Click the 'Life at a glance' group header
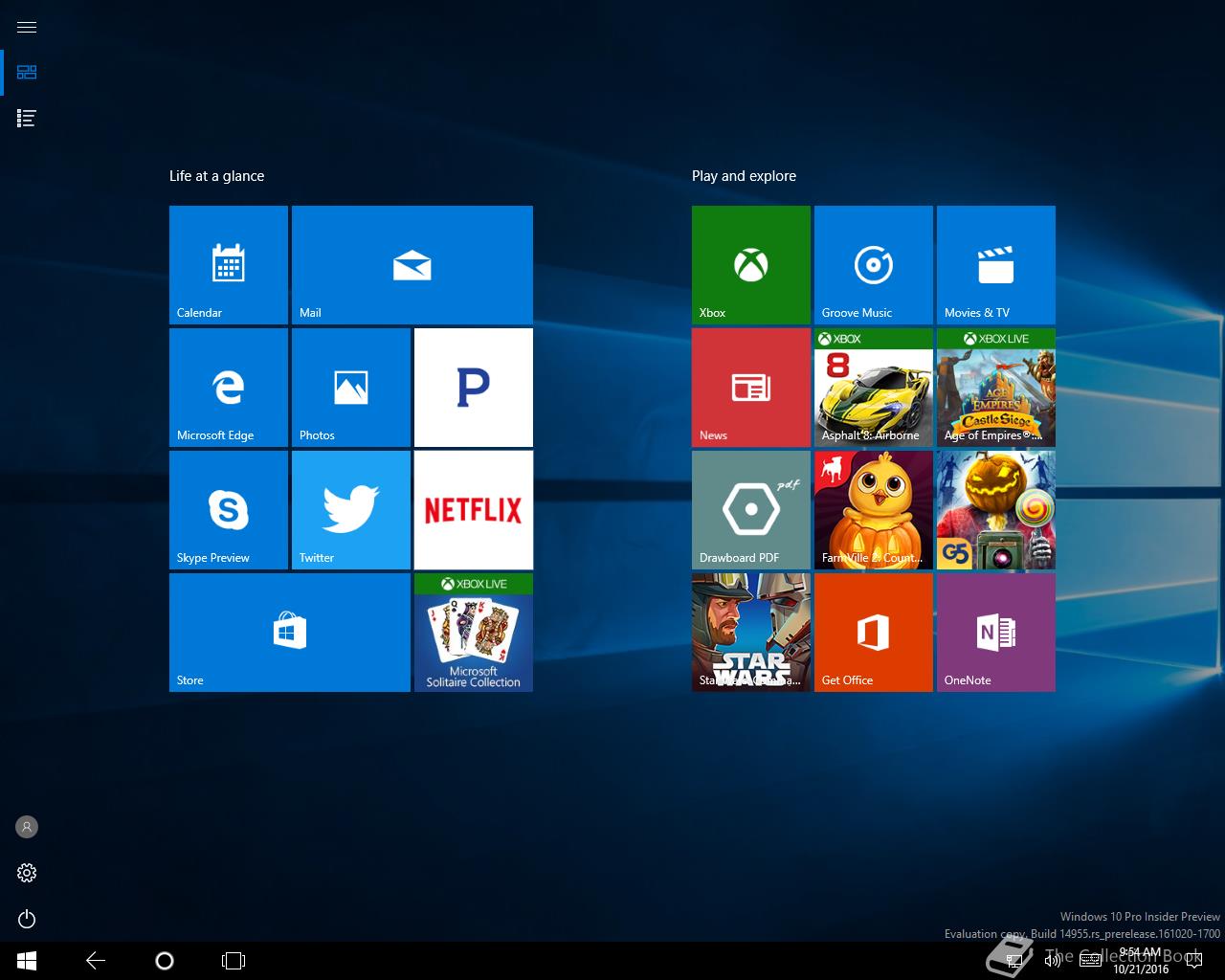Screen dimensions: 1225x980 pos(216,176)
